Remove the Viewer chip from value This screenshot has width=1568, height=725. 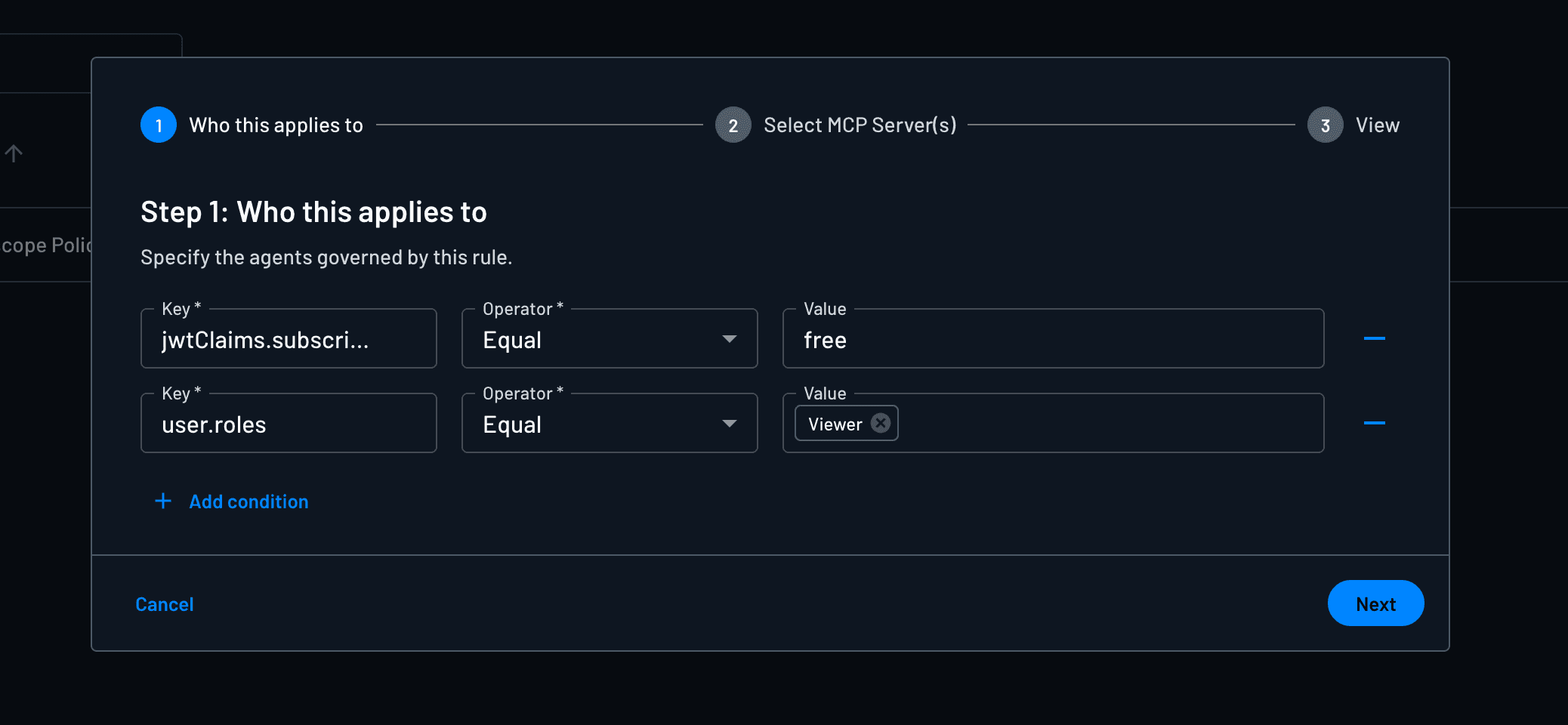[x=880, y=424]
